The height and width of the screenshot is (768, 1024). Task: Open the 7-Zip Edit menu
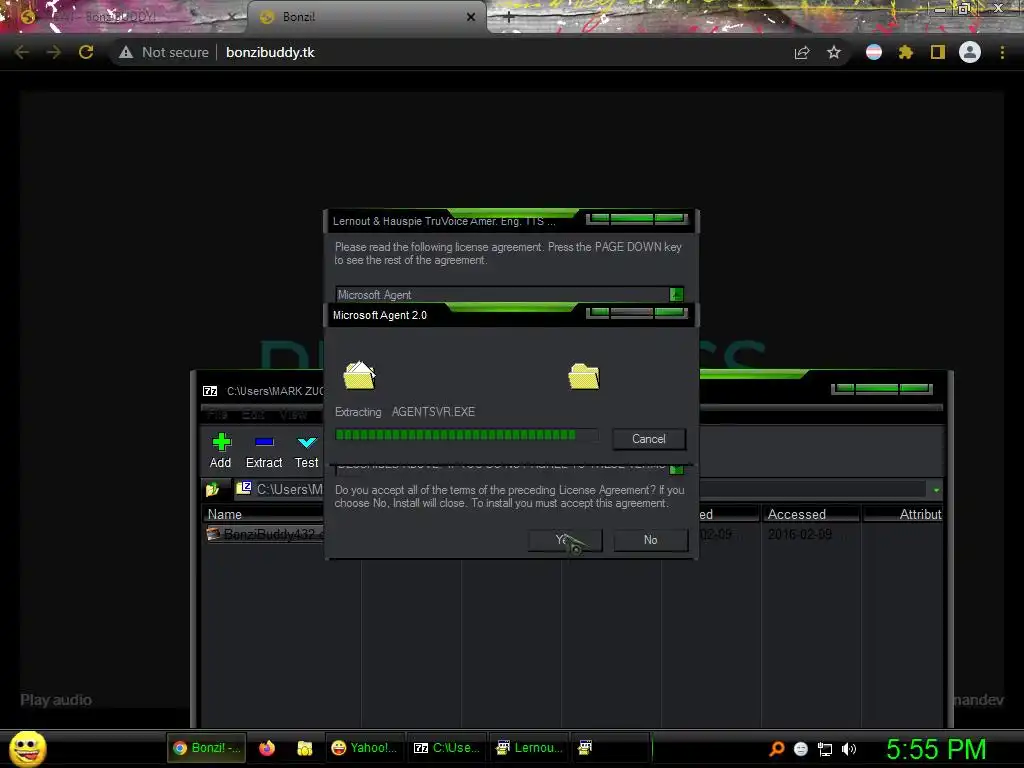click(253, 415)
